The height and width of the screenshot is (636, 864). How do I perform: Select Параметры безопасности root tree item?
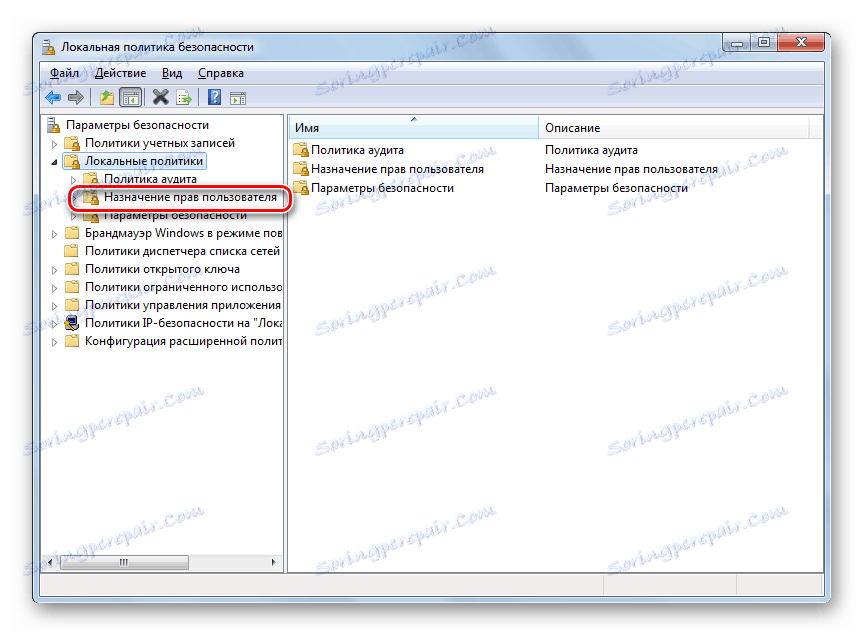pos(137,125)
